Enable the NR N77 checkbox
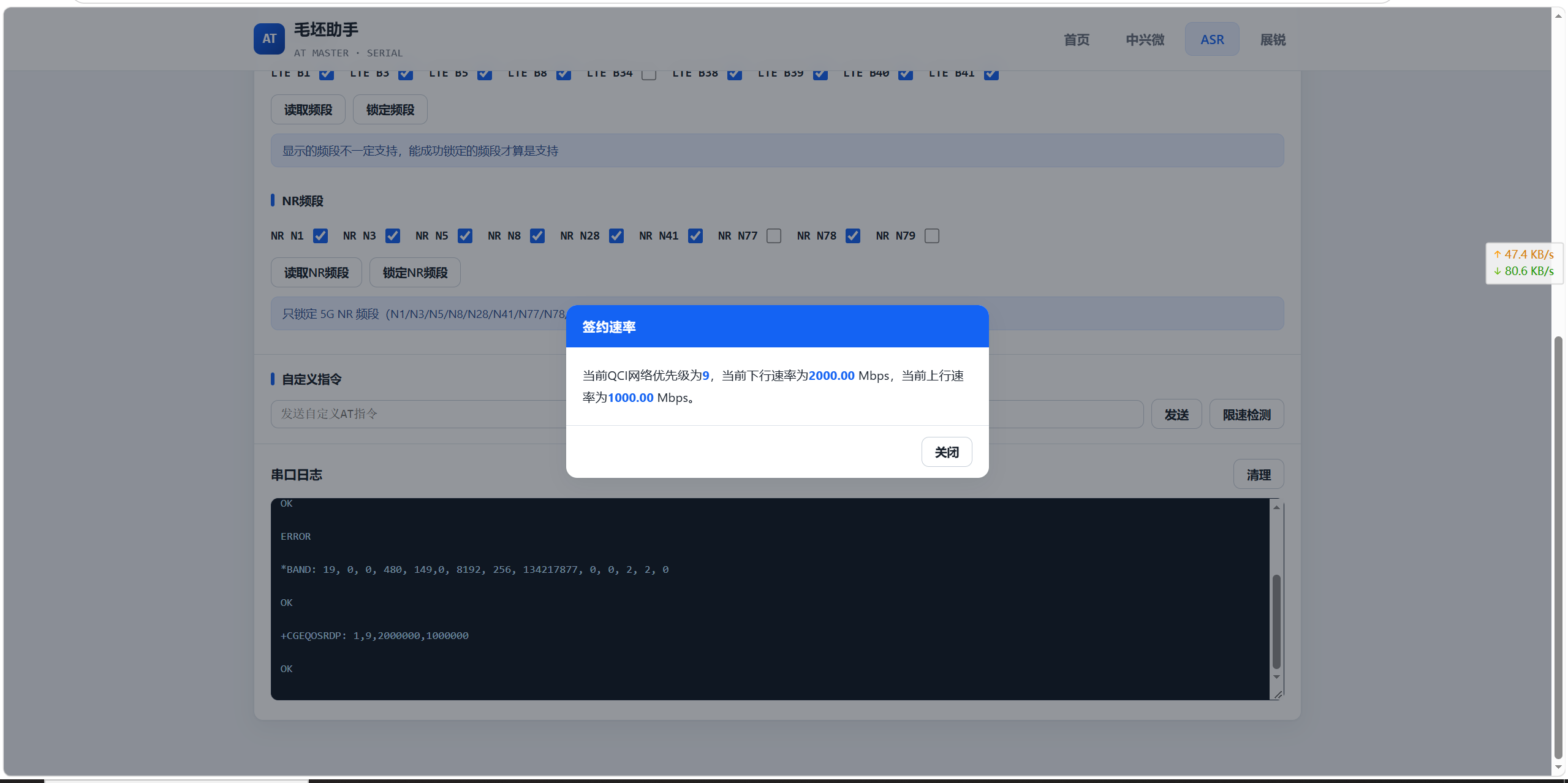Screen dimensions: 1568x783 [x=774, y=236]
